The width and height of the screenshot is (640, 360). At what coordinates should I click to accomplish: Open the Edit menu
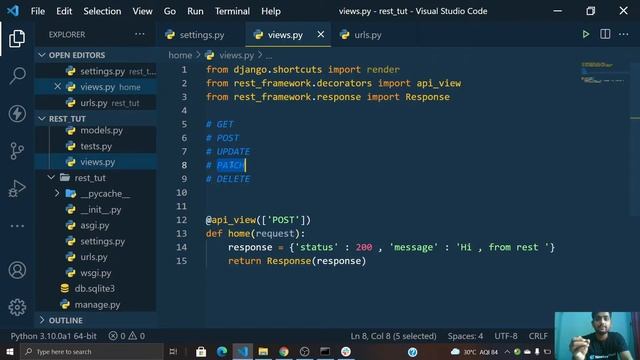(64, 11)
